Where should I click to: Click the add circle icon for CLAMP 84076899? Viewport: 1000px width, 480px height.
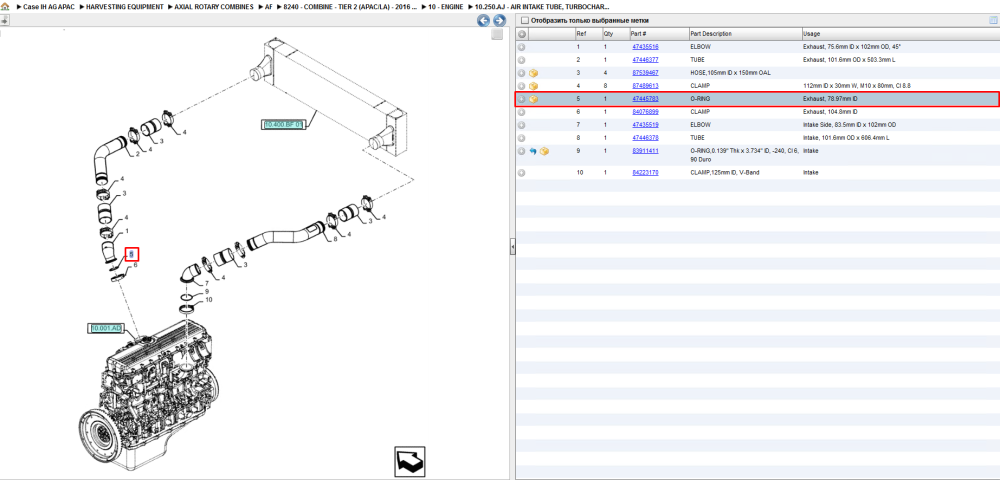coord(522,112)
